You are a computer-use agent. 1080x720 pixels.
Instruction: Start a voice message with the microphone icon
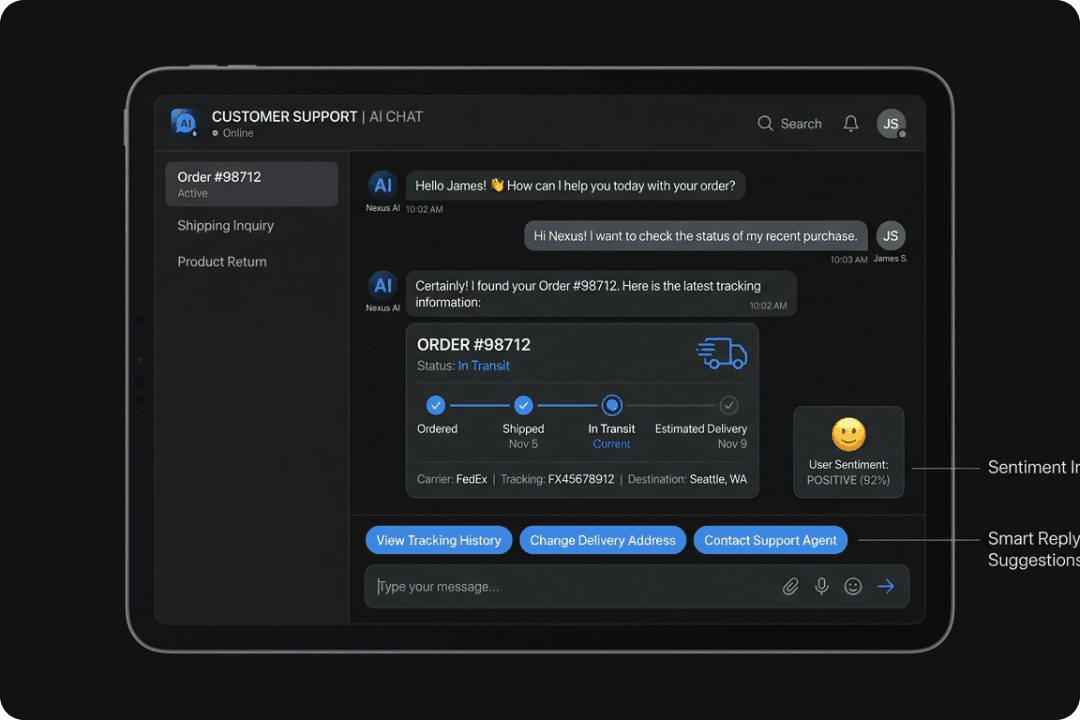coord(822,586)
